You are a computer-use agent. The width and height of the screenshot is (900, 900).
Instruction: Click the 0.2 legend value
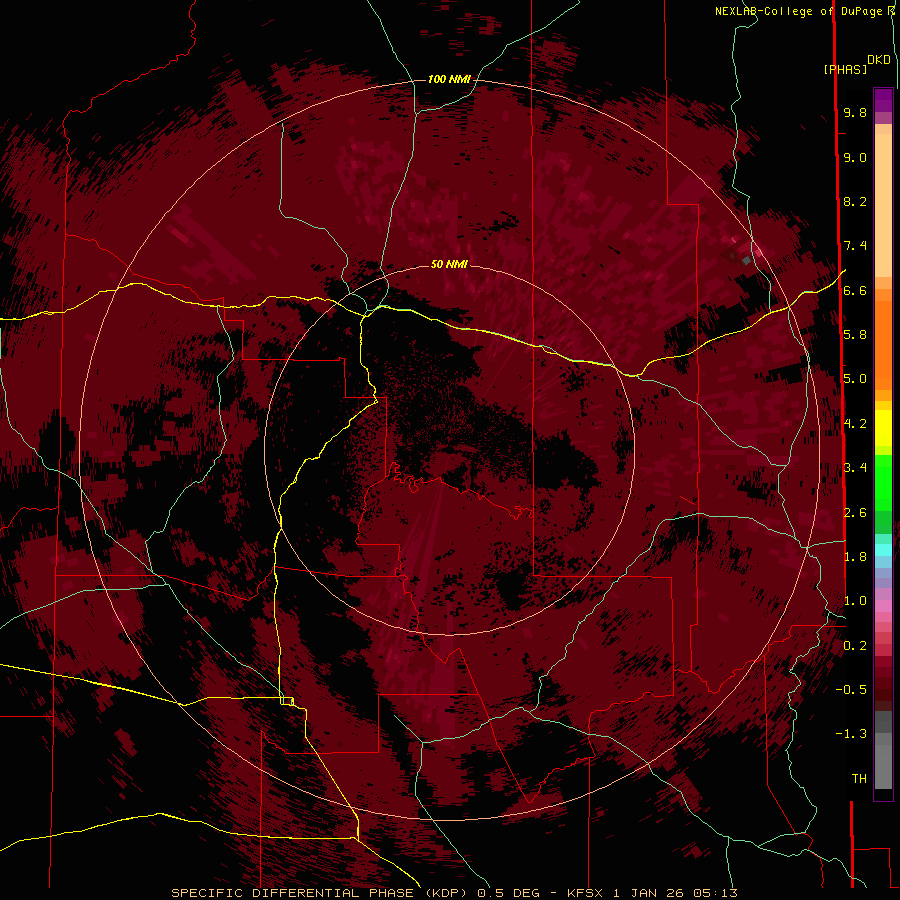point(855,646)
